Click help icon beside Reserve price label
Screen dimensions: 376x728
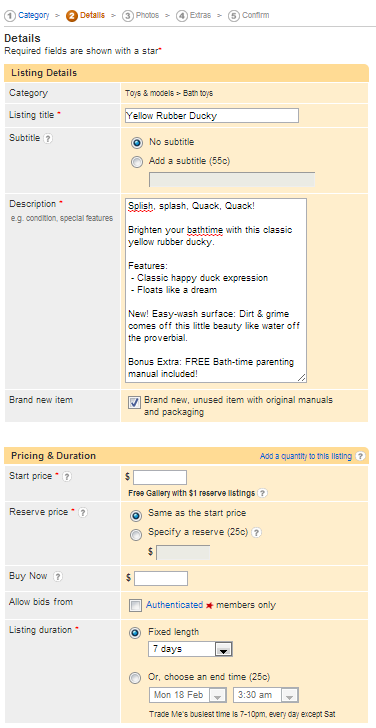(83, 513)
